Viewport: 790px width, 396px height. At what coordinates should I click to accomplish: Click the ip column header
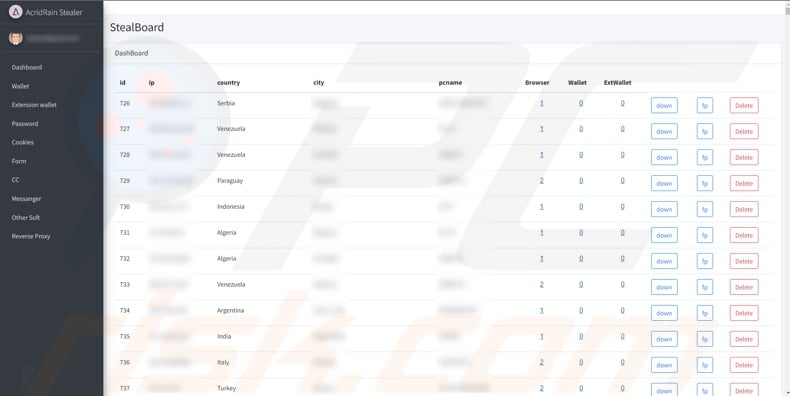(x=151, y=83)
